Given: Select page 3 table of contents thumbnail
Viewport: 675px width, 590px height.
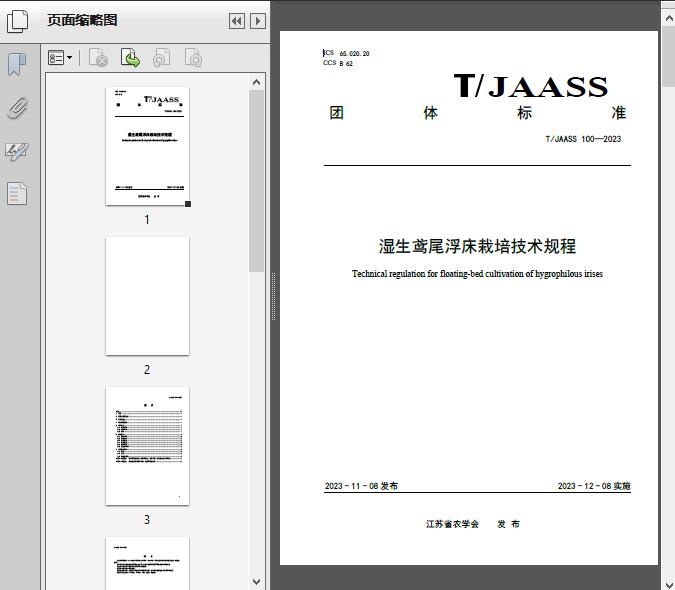Looking at the screenshot, I should (147, 446).
